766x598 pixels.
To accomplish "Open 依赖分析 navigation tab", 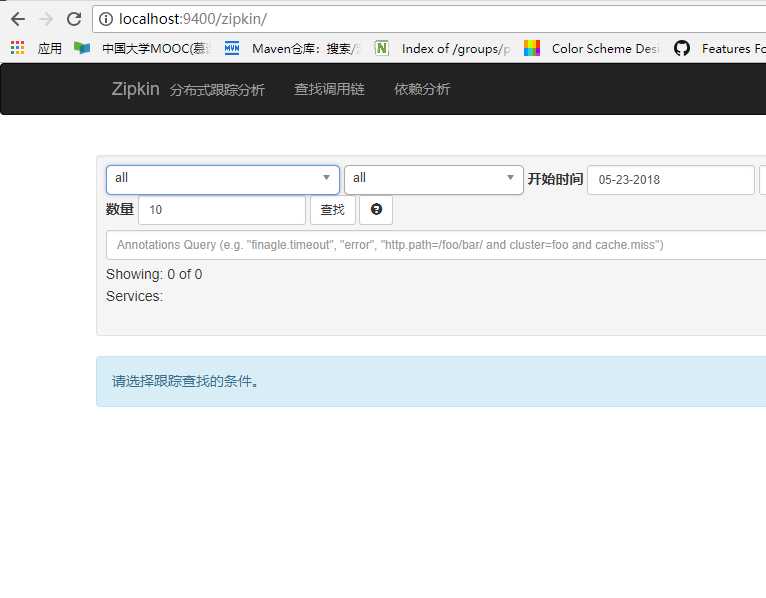I will (x=422, y=89).
